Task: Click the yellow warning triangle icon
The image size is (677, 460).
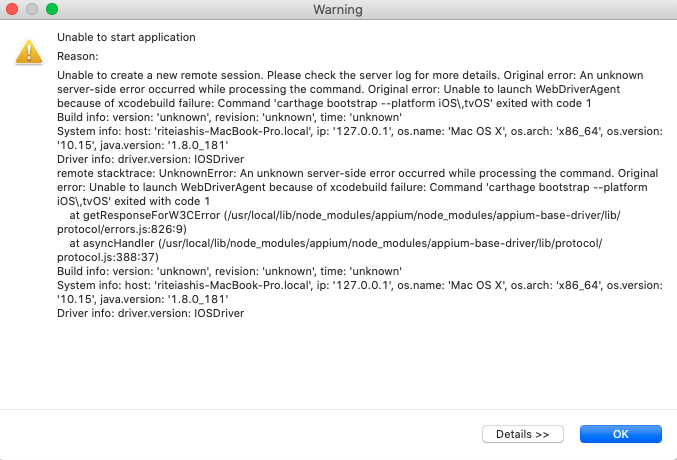Action: click(28, 51)
